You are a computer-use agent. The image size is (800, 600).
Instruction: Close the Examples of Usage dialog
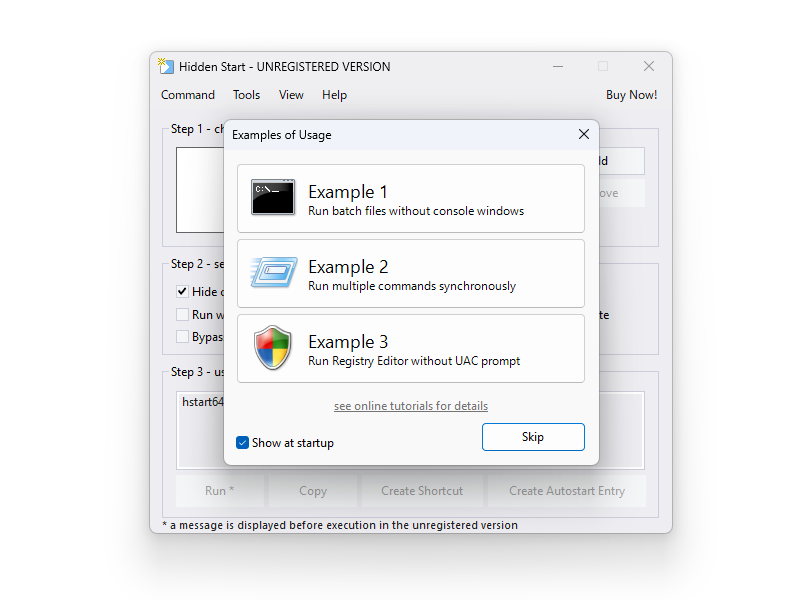(x=584, y=134)
